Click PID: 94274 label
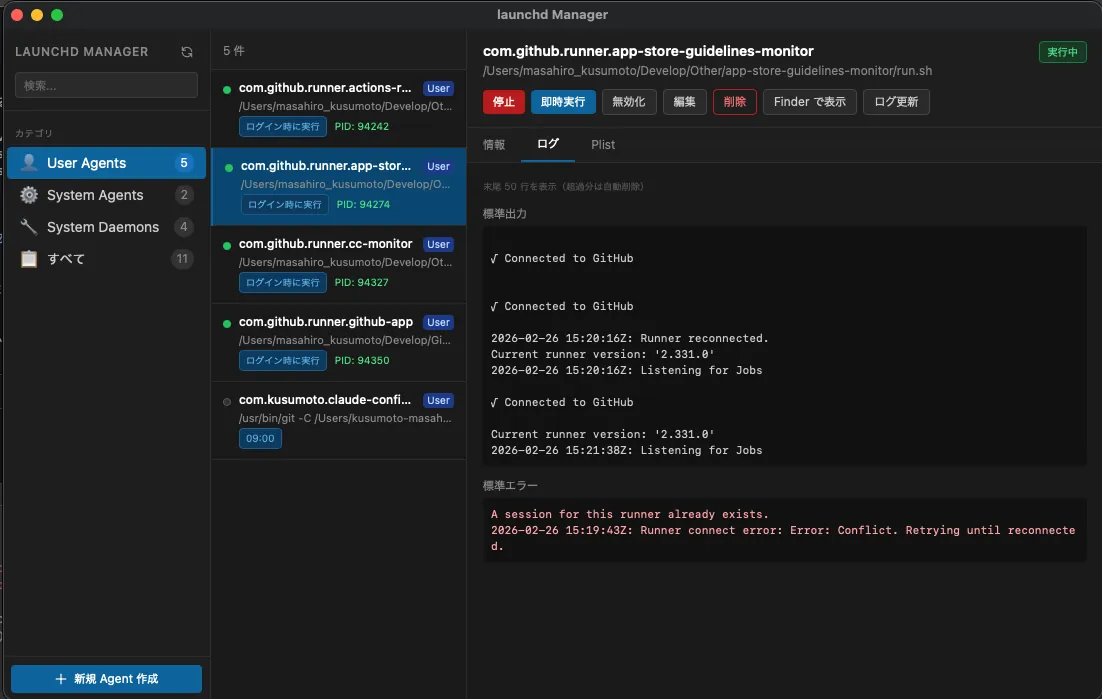Image resolution: width=1102 pixels, height=699 pixels. click(x=363, y=204)
